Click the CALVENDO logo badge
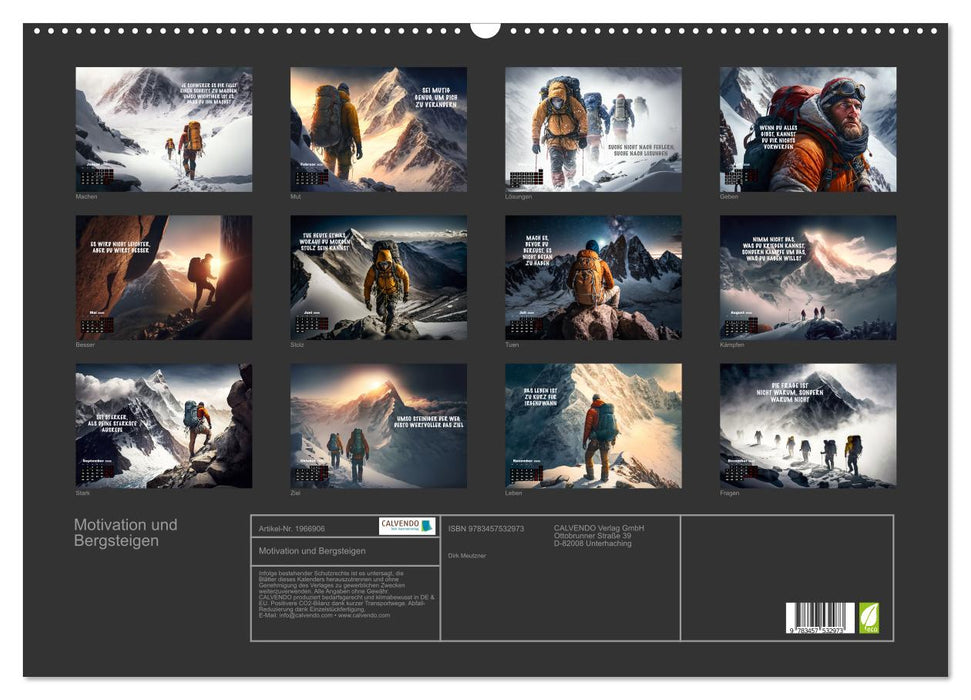This screenshot has width=971, height=700. (x=407, y=526)
